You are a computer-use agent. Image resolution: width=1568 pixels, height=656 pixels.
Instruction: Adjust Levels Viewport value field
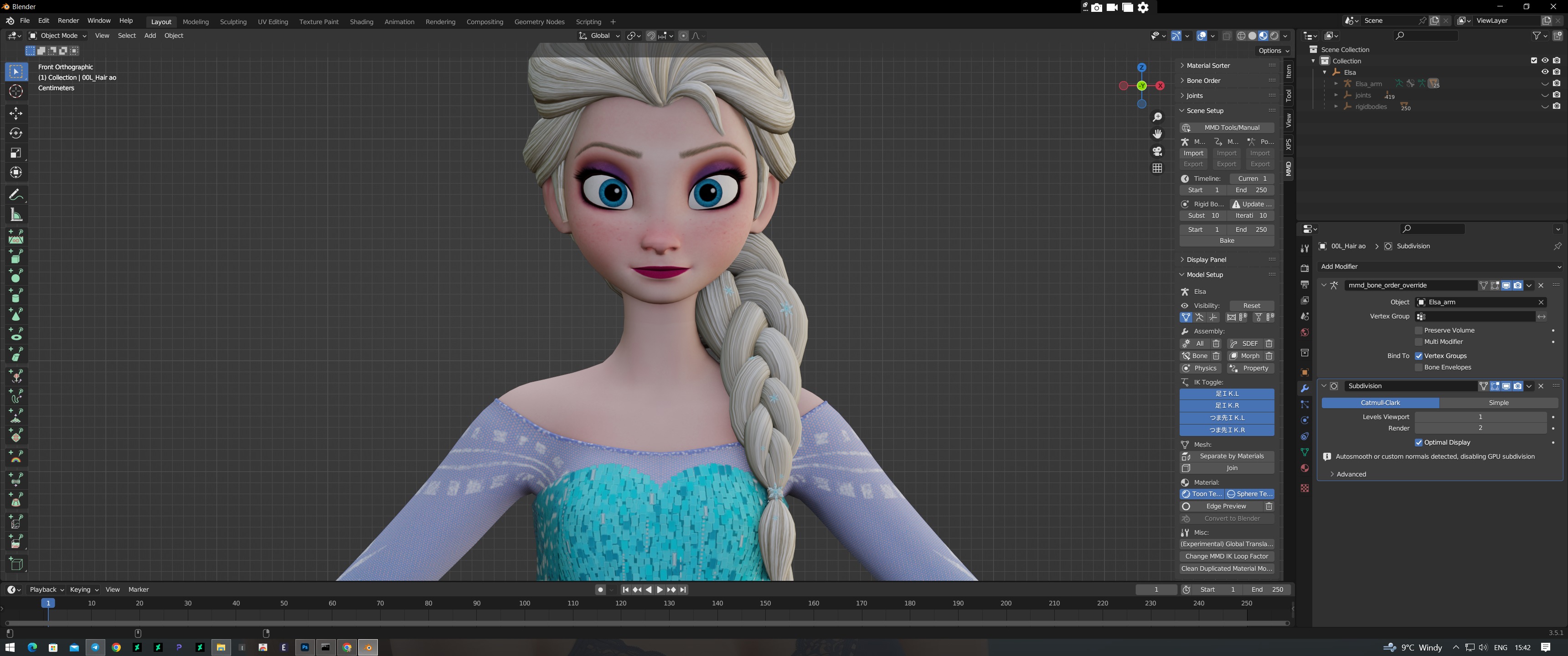[1480, 417]
